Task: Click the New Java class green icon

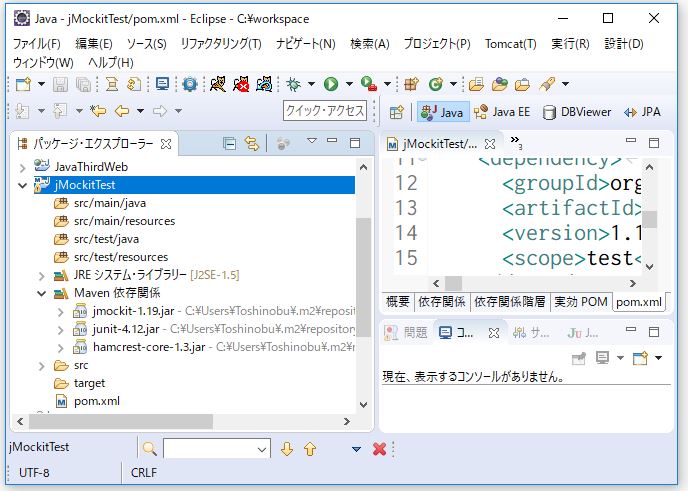Action: tap(435, 84)
